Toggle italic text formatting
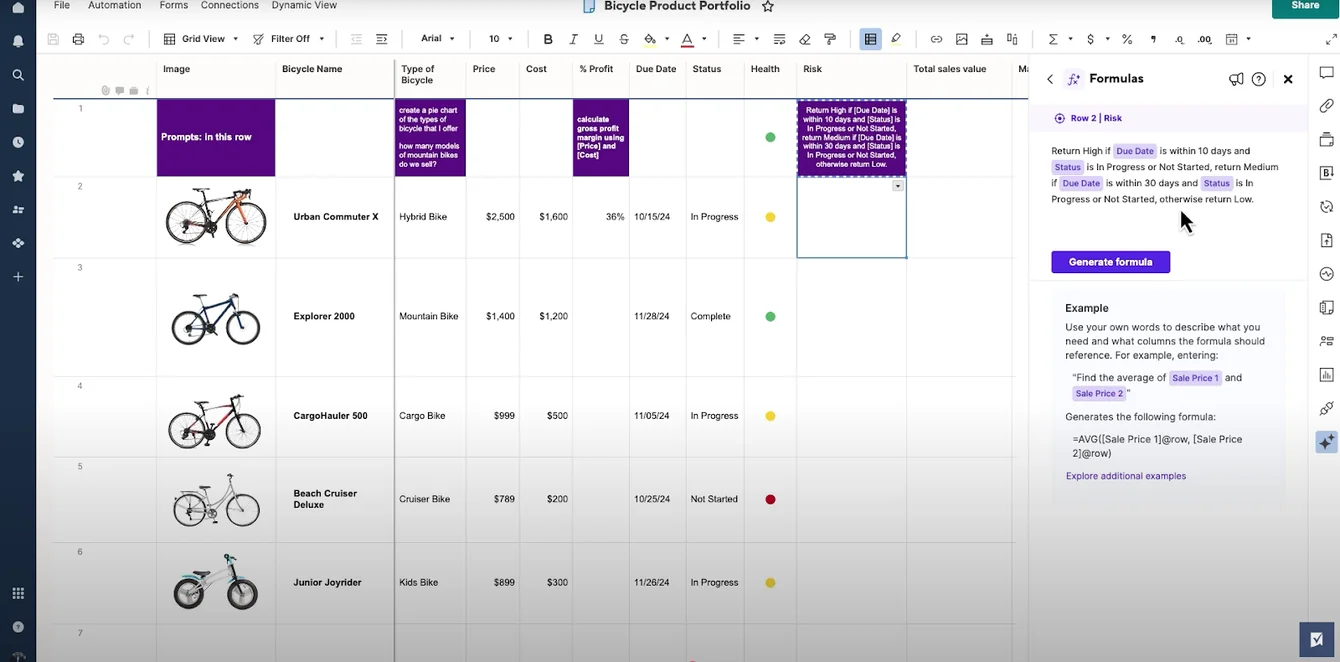Image resolution: width=1340 pixels, height=662 pixels. 573,39
